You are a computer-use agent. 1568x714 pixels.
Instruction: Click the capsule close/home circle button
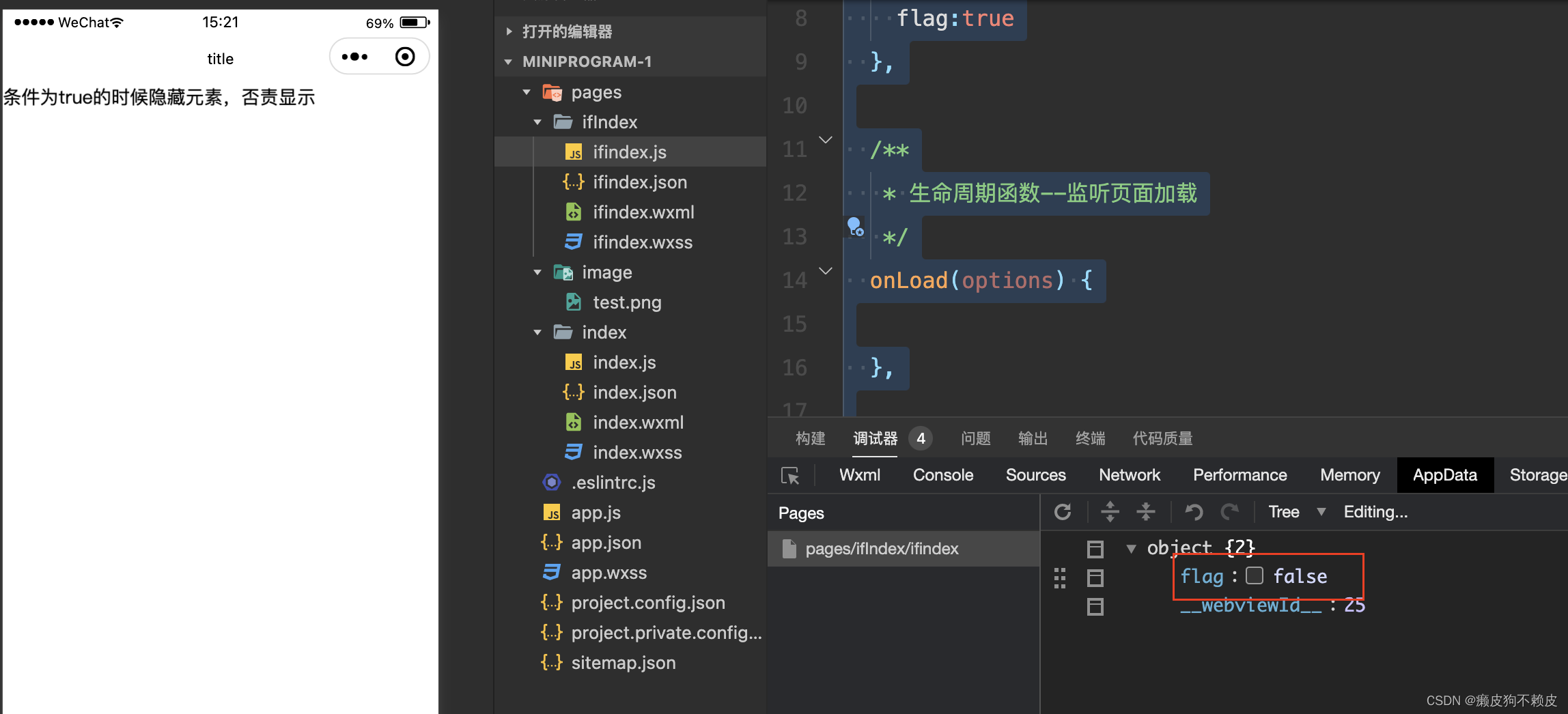click(406, 57)
